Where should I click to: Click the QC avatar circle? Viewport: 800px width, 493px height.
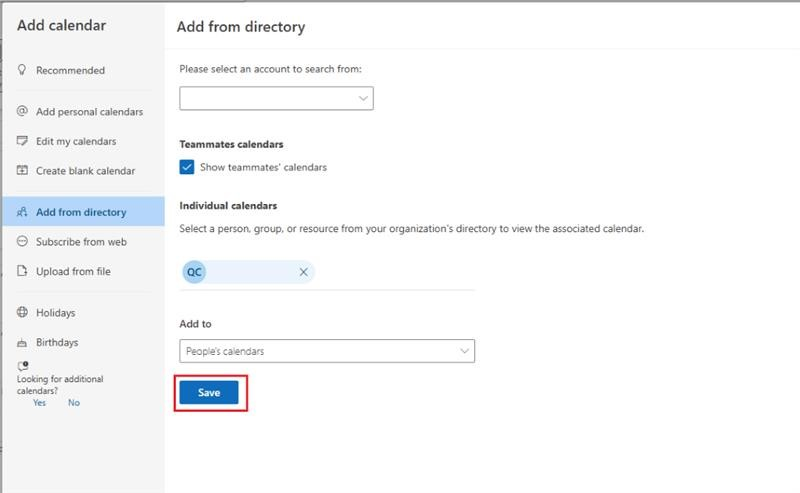[x=194, y=272]
